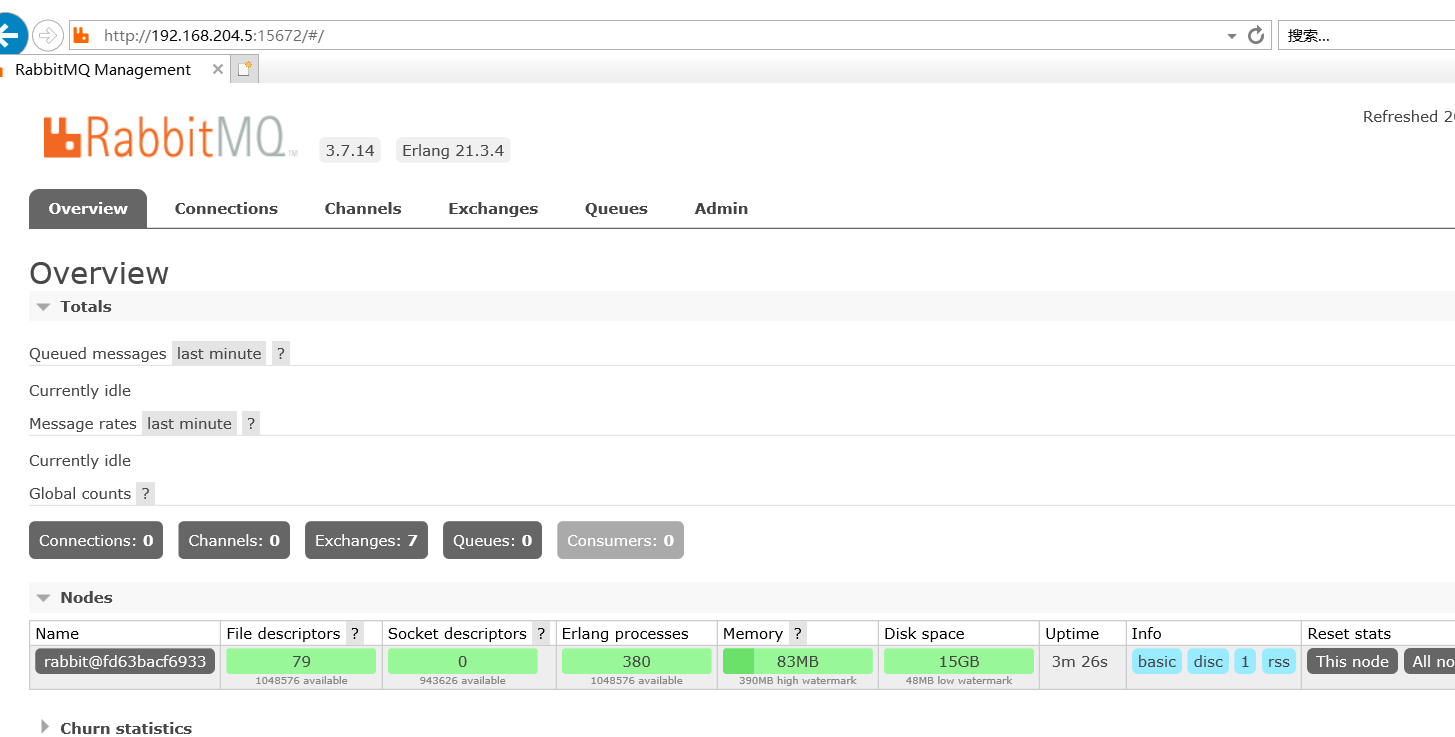
Task: Open the address bar history dropdown arrow
Action: [1232, 36]
